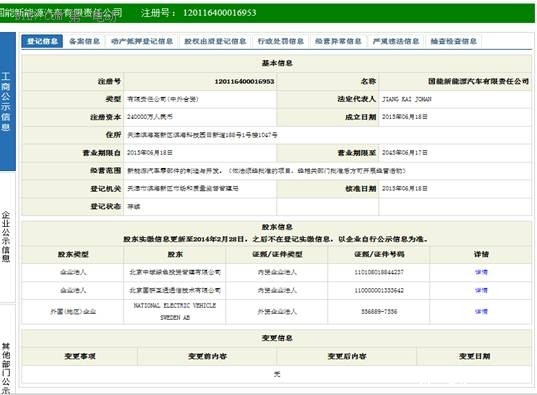Click the 股东类型 column header
The height and width of the screenshot is (395, 537).
[73, 254]
